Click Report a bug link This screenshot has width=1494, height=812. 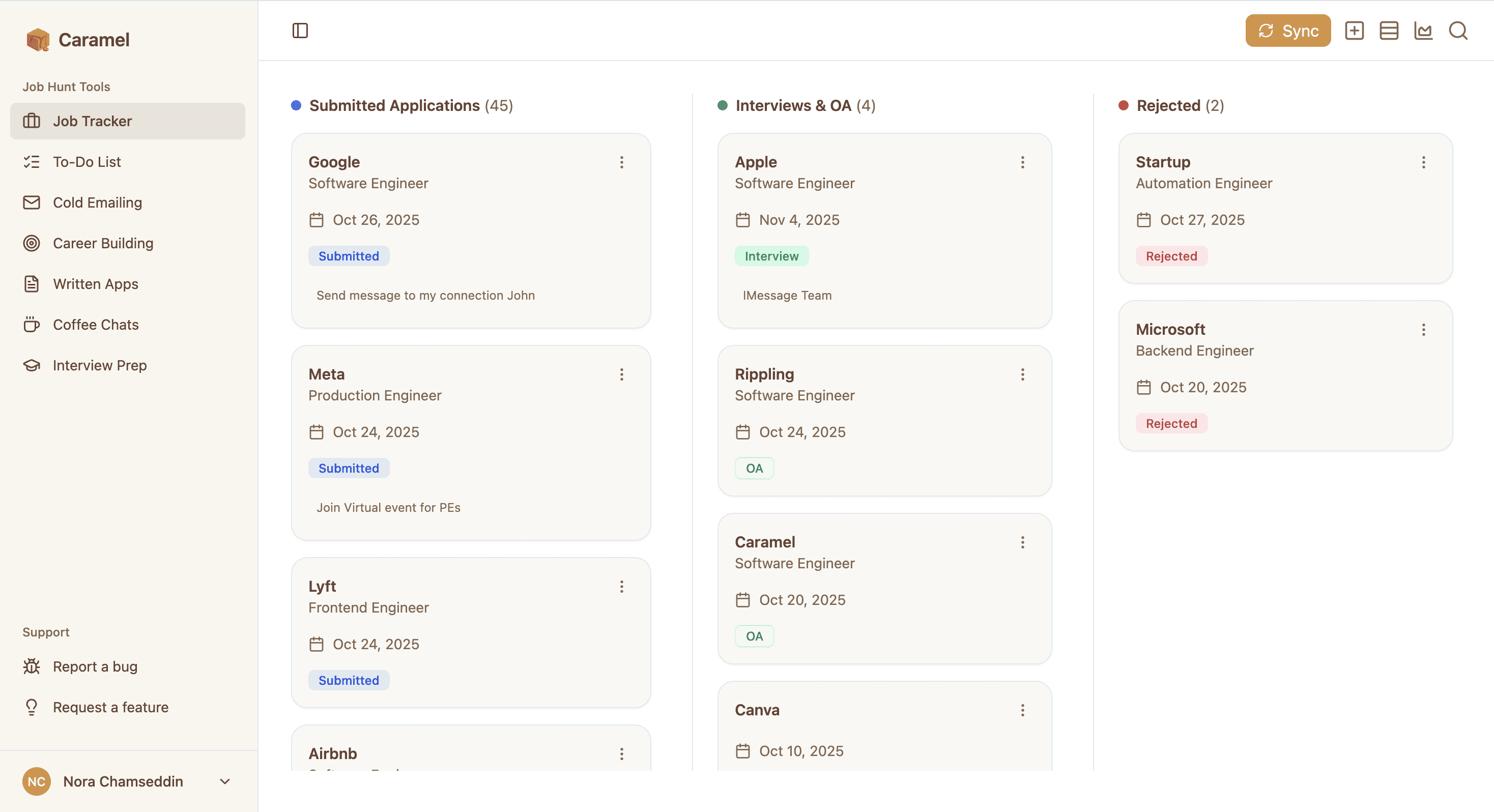click(x=128, y=666)
